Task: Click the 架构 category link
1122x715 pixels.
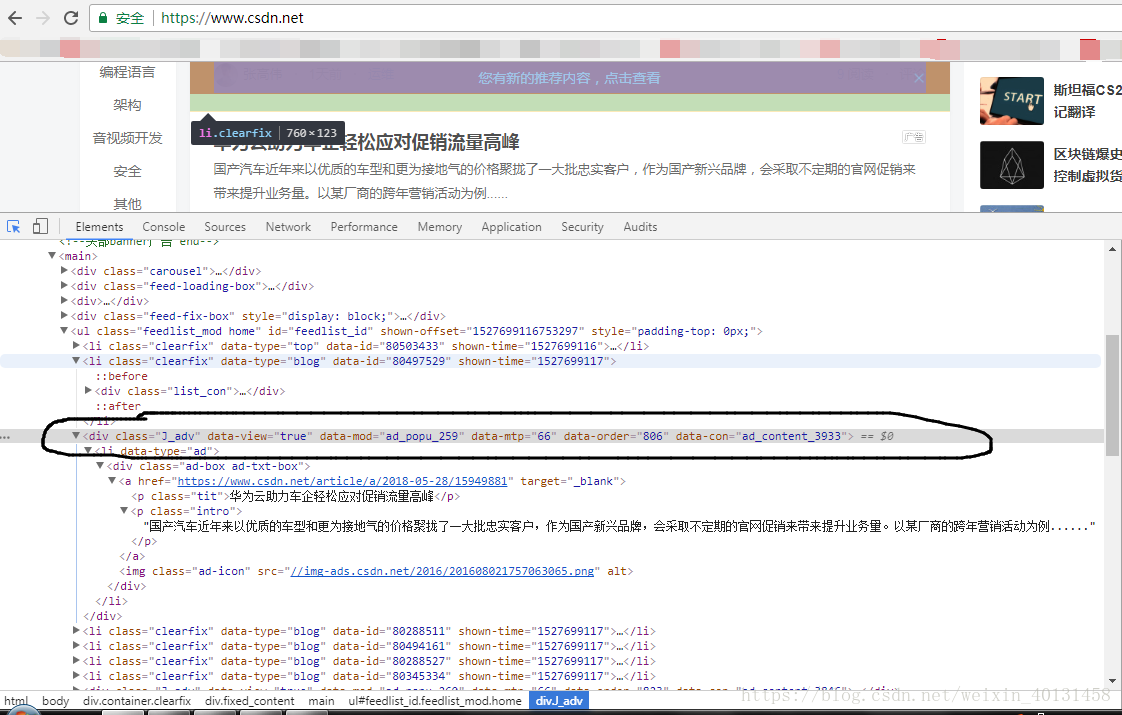Action: pyautogui.click(x=127, y=105)
